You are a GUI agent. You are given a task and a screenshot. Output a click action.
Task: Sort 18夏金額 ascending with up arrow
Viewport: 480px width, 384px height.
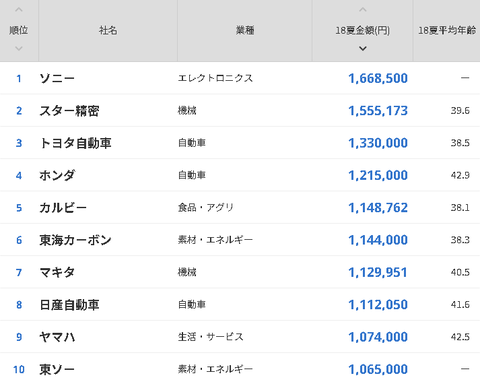363,10
